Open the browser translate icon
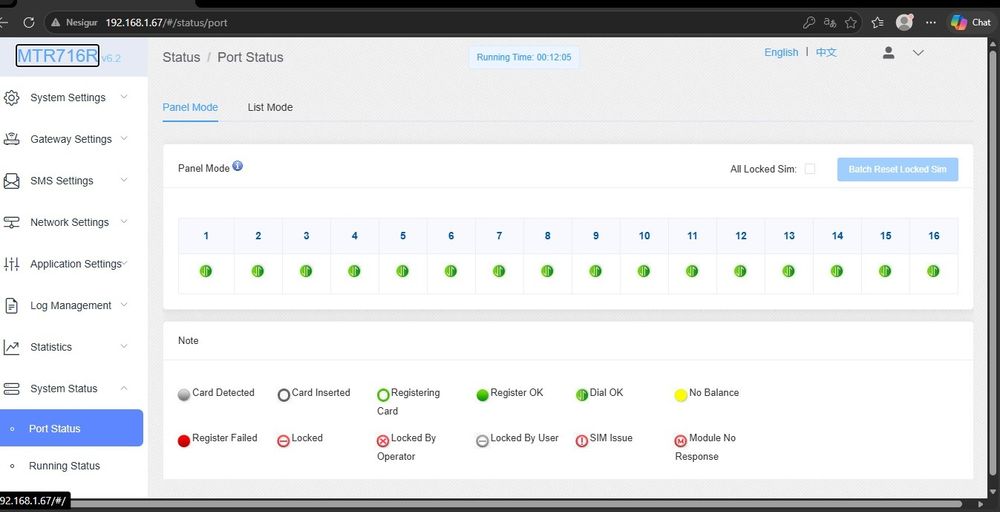Screen dimensions: 1000x512 [830, 22]
